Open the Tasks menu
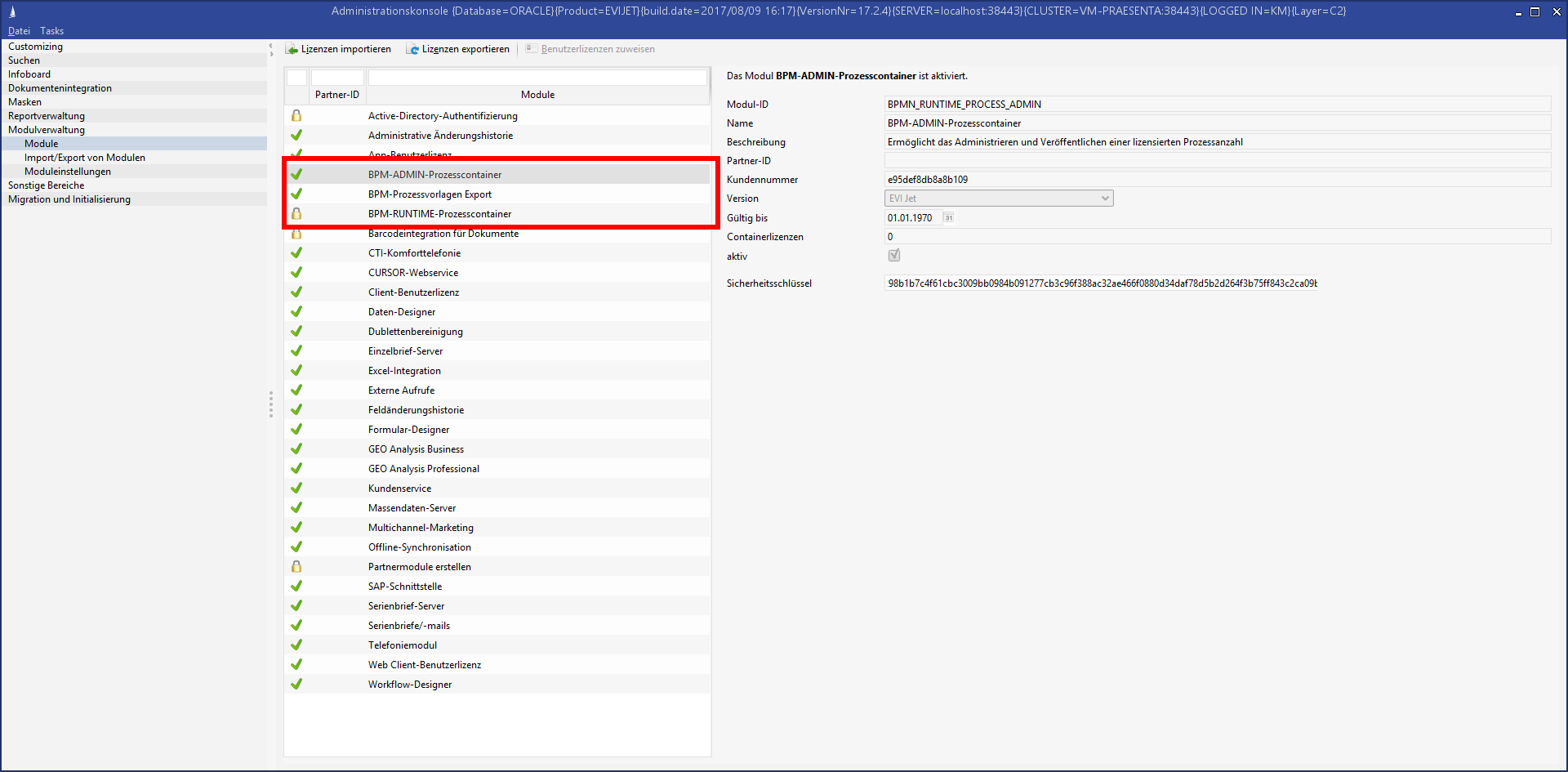Screen dimensions: 1568x772 coord(51,31)
